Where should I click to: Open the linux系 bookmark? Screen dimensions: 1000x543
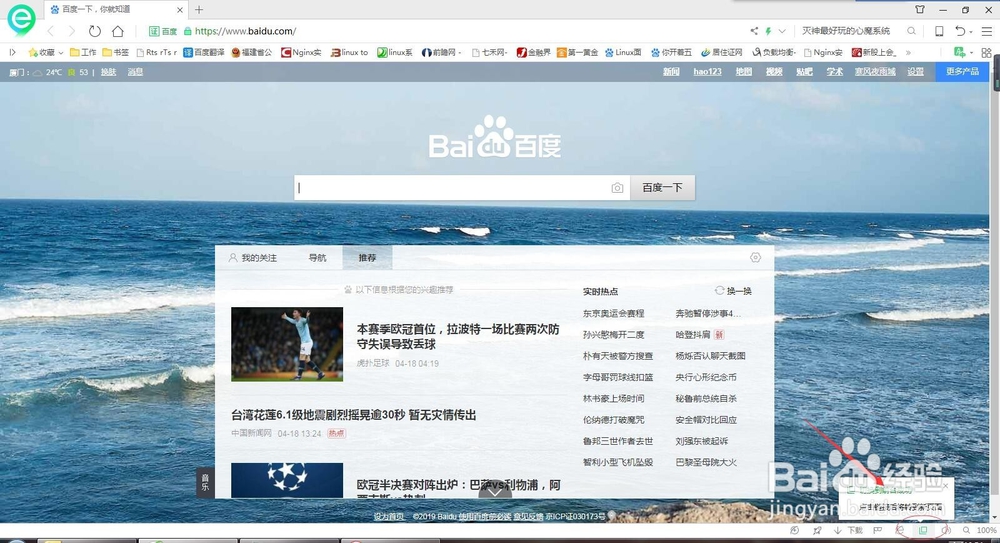coord(395,52)
